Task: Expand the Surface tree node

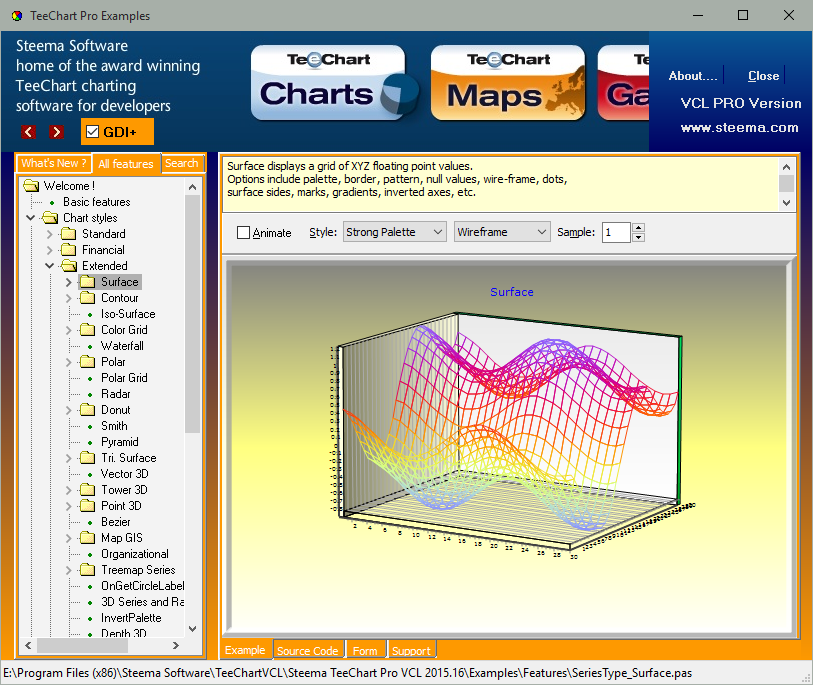Action: pos(68,282)
